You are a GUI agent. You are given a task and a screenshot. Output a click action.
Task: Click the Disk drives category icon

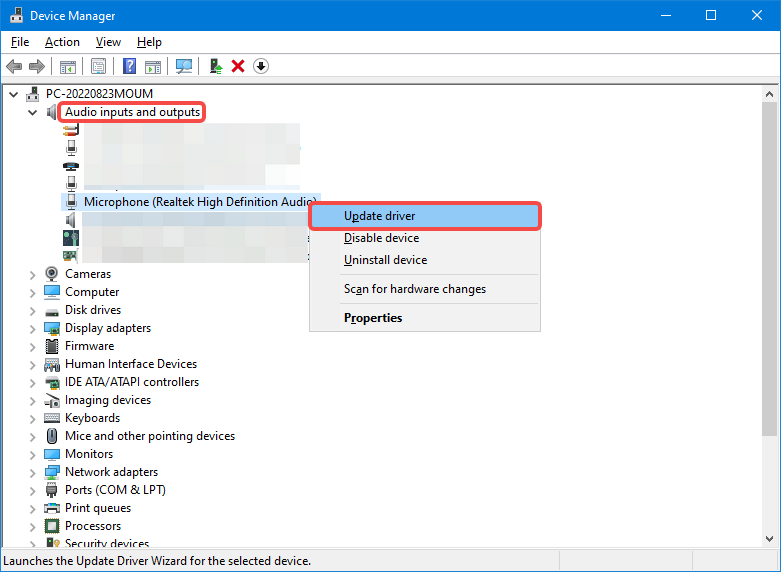coord(52,312)
